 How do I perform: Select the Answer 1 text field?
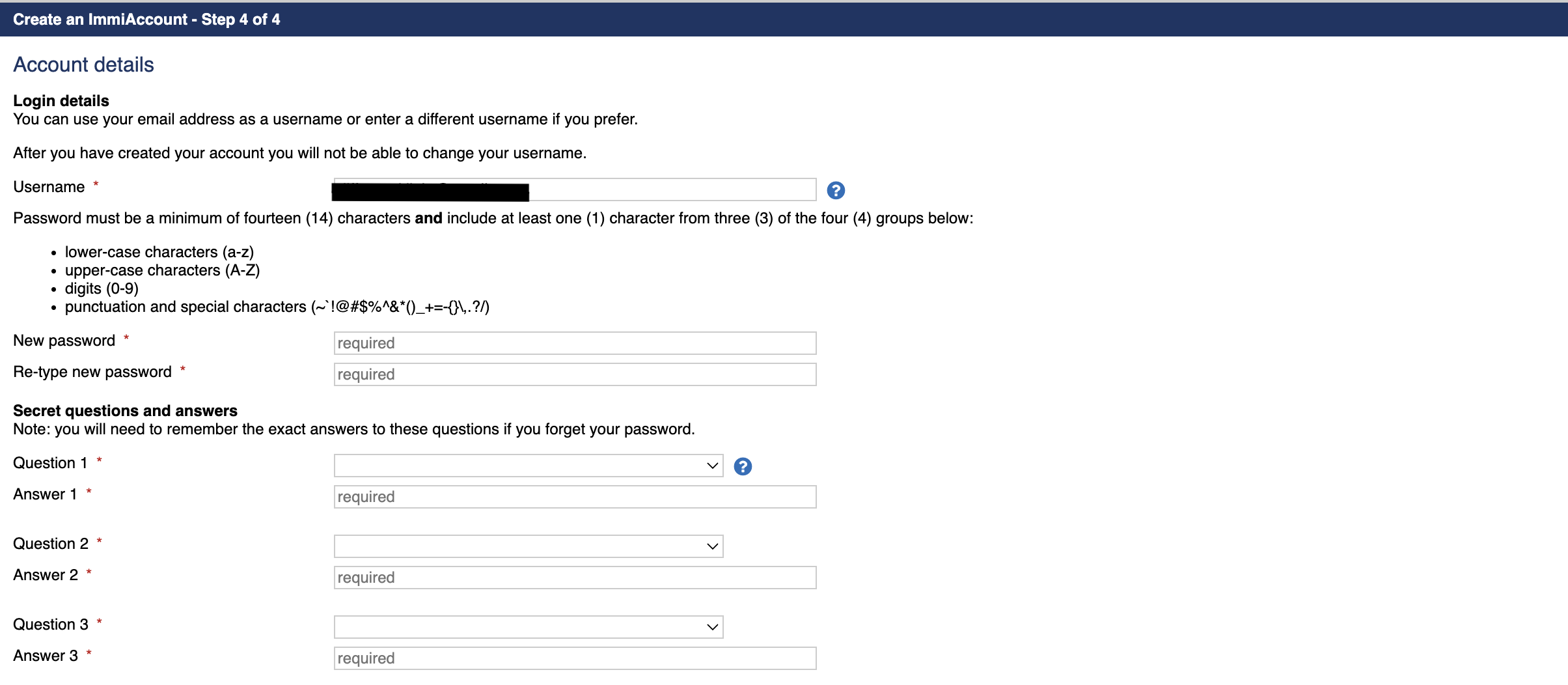(575, 497)
